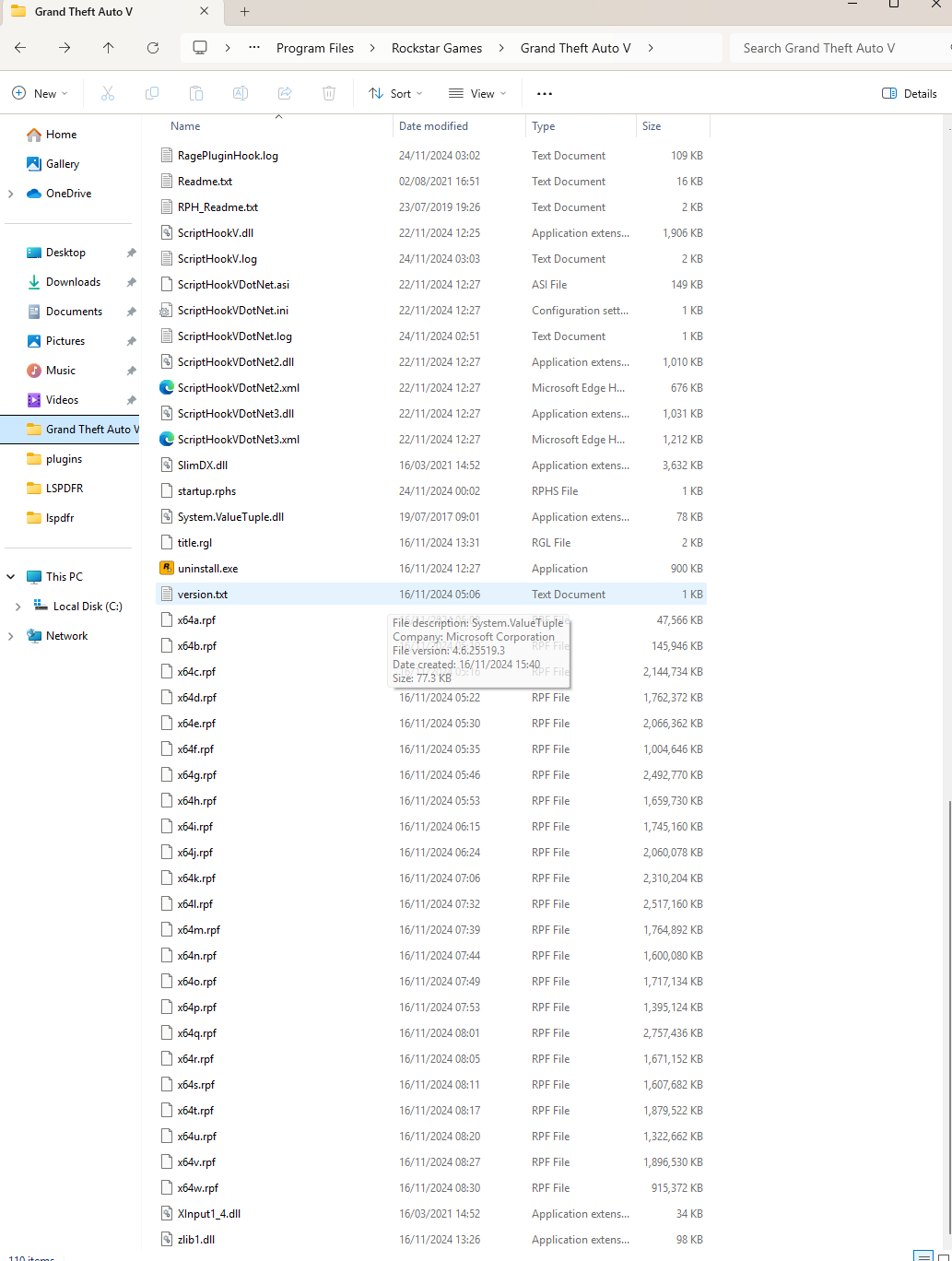Image resolution: width=952 pixels, height=1261 pixels.
Task: Expand the OneDrive tree node
Action: (x=11, y=194)
